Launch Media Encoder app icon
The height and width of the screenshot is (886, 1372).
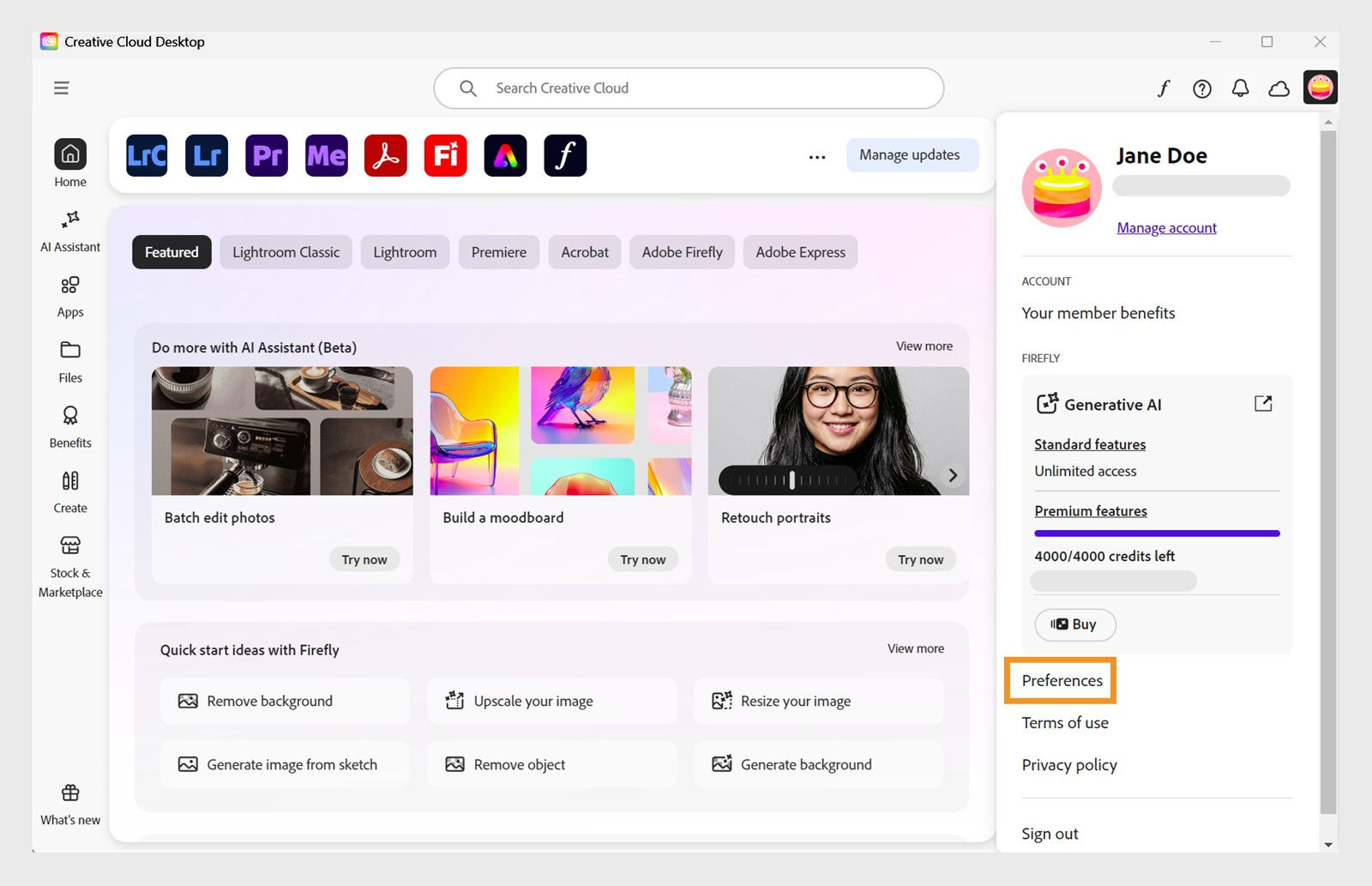click(327, 155)
